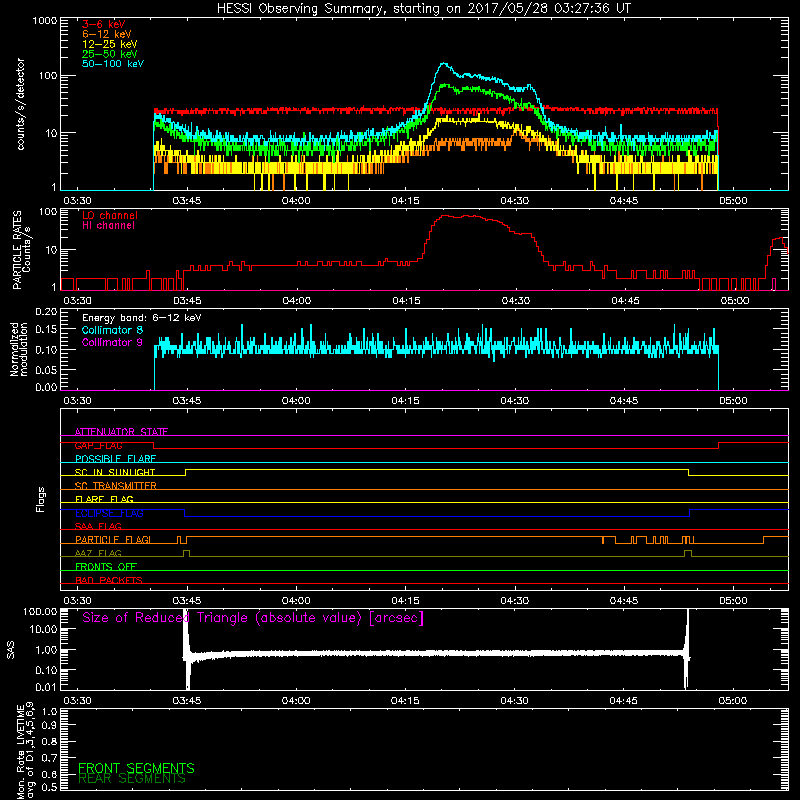
Task: Click the ATTENUATOR_STATE flag label
Action: pyautogui.click(x=121, y=432)
